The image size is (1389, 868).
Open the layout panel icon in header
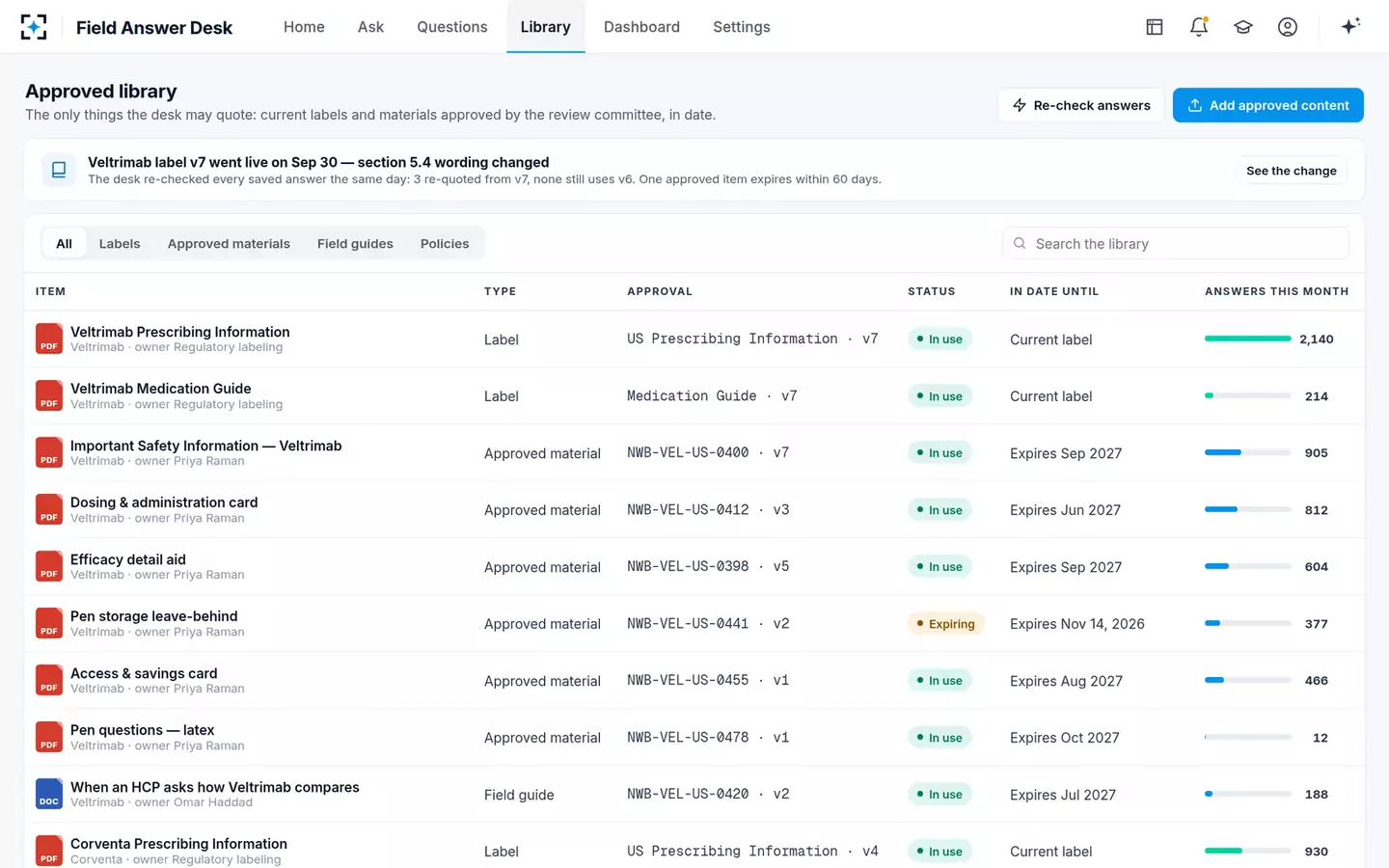(1155, 27)
